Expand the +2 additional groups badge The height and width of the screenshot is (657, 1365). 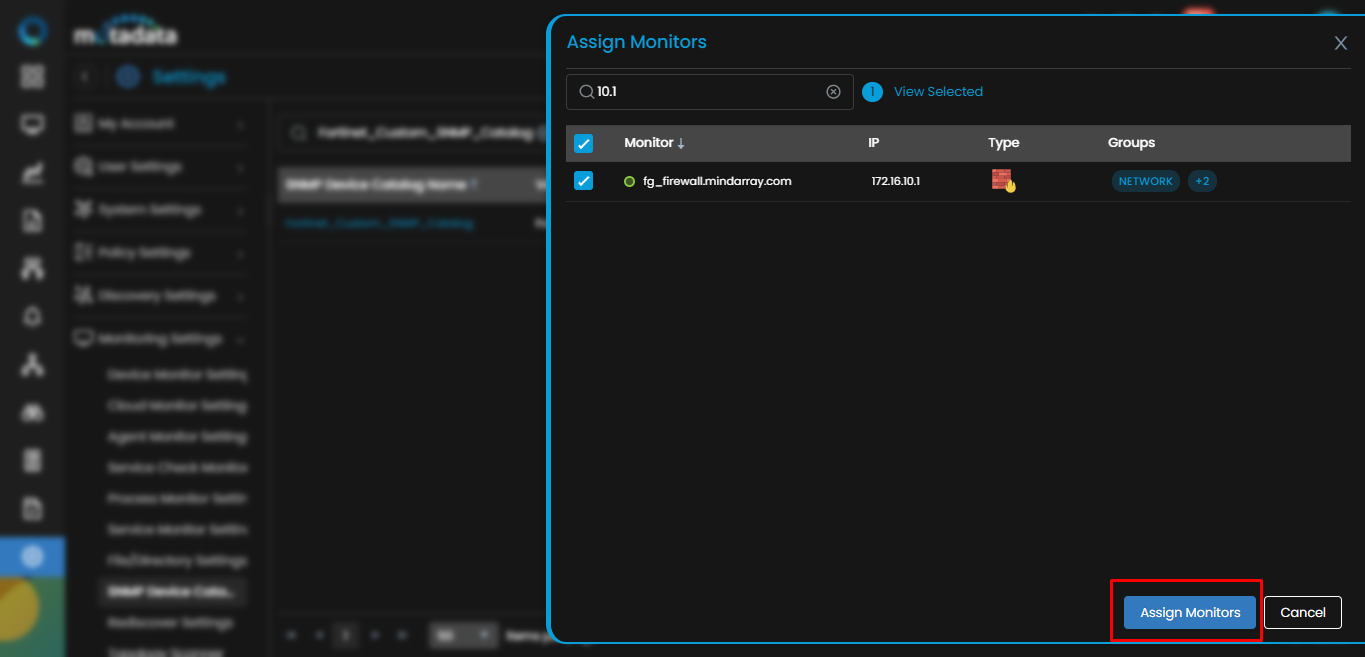coord(1202,181)
